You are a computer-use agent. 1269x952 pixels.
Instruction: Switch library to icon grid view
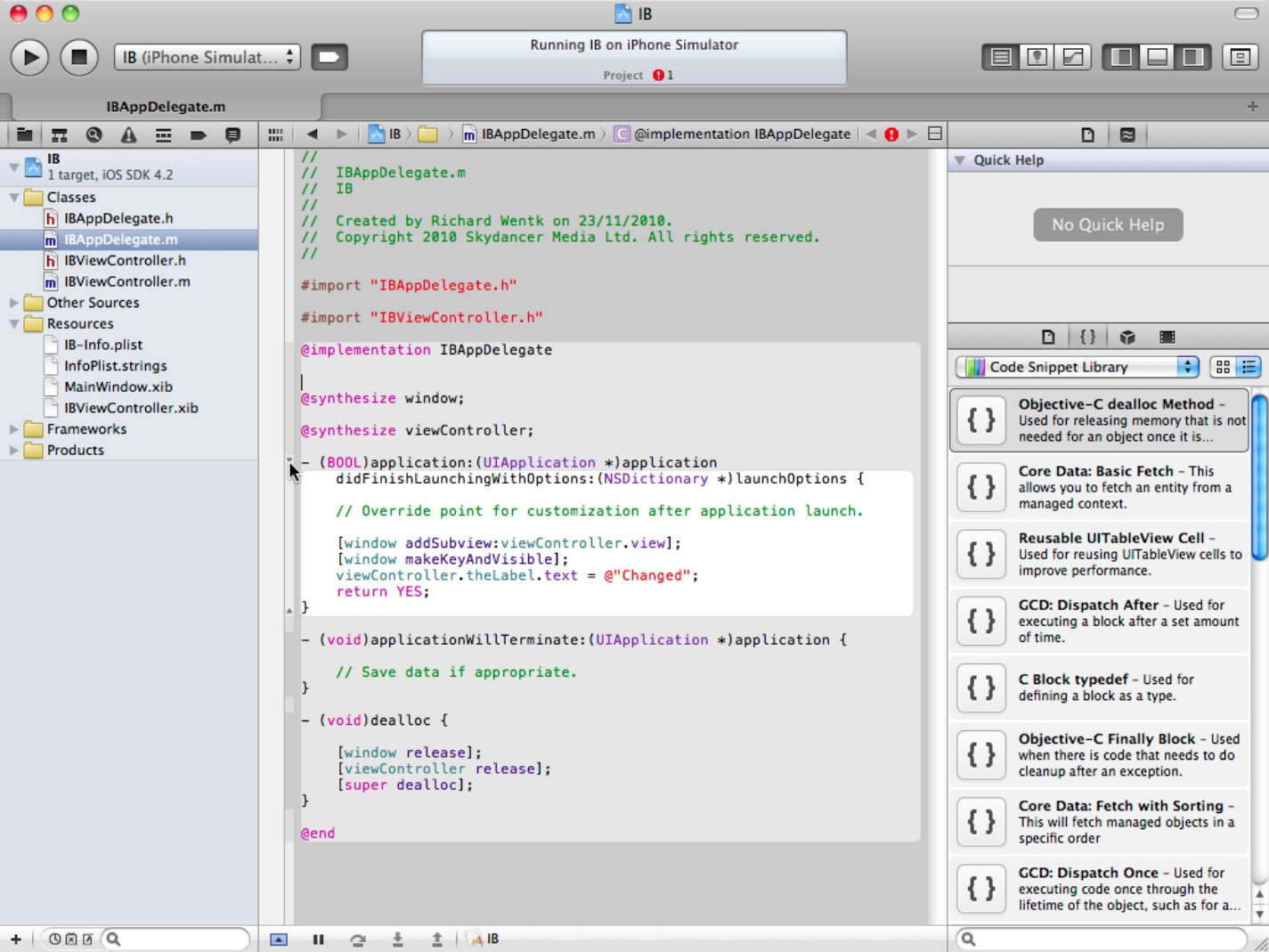[1223, 367]
